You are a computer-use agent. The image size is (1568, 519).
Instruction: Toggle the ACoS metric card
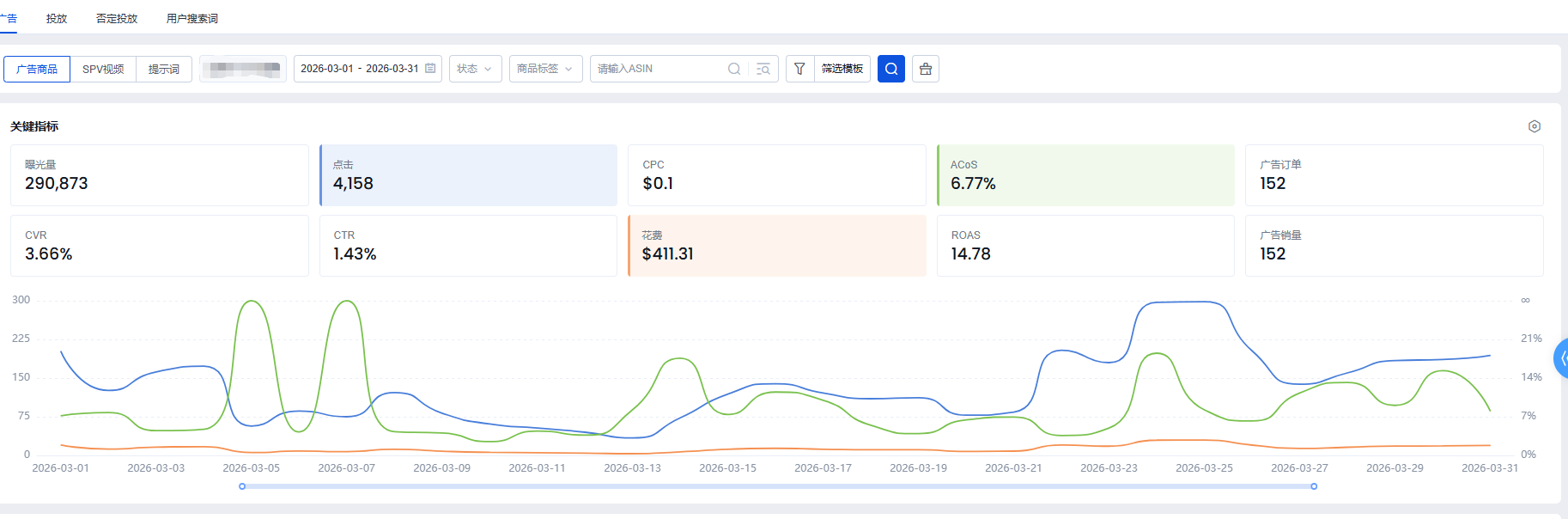tap(1085, 175)
